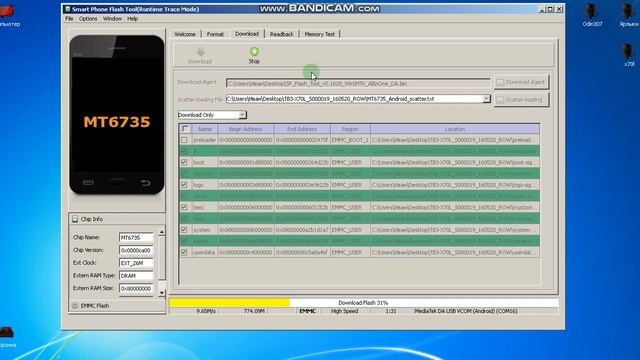This screenshot has width=640, height=360.
Task: Click the Download Agent button
Action: 521,82
